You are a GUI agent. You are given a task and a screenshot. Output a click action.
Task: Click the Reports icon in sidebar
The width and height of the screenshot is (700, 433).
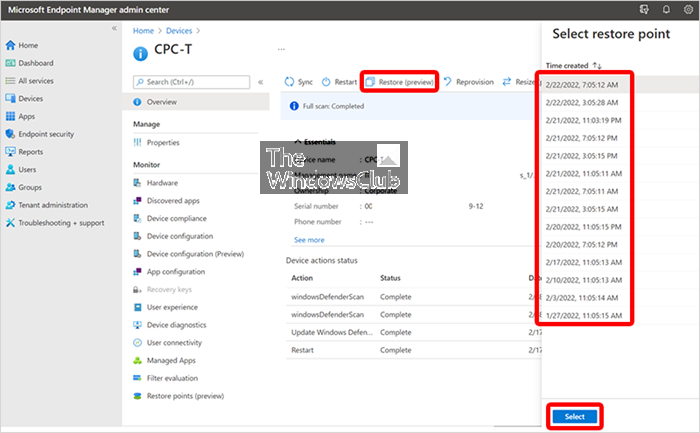pyautogui.click(x=10, y=152)
